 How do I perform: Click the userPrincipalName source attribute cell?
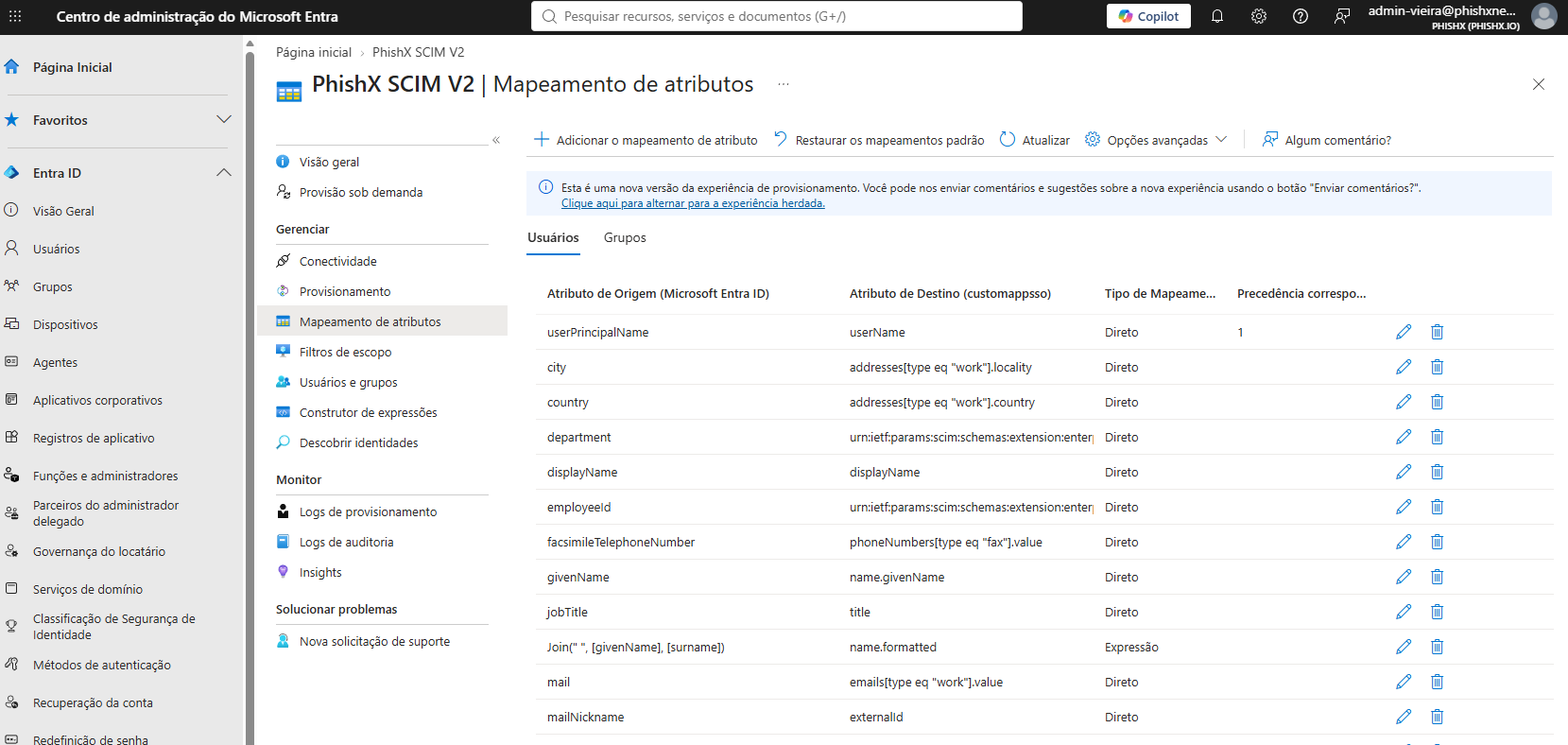click(597, 332)
